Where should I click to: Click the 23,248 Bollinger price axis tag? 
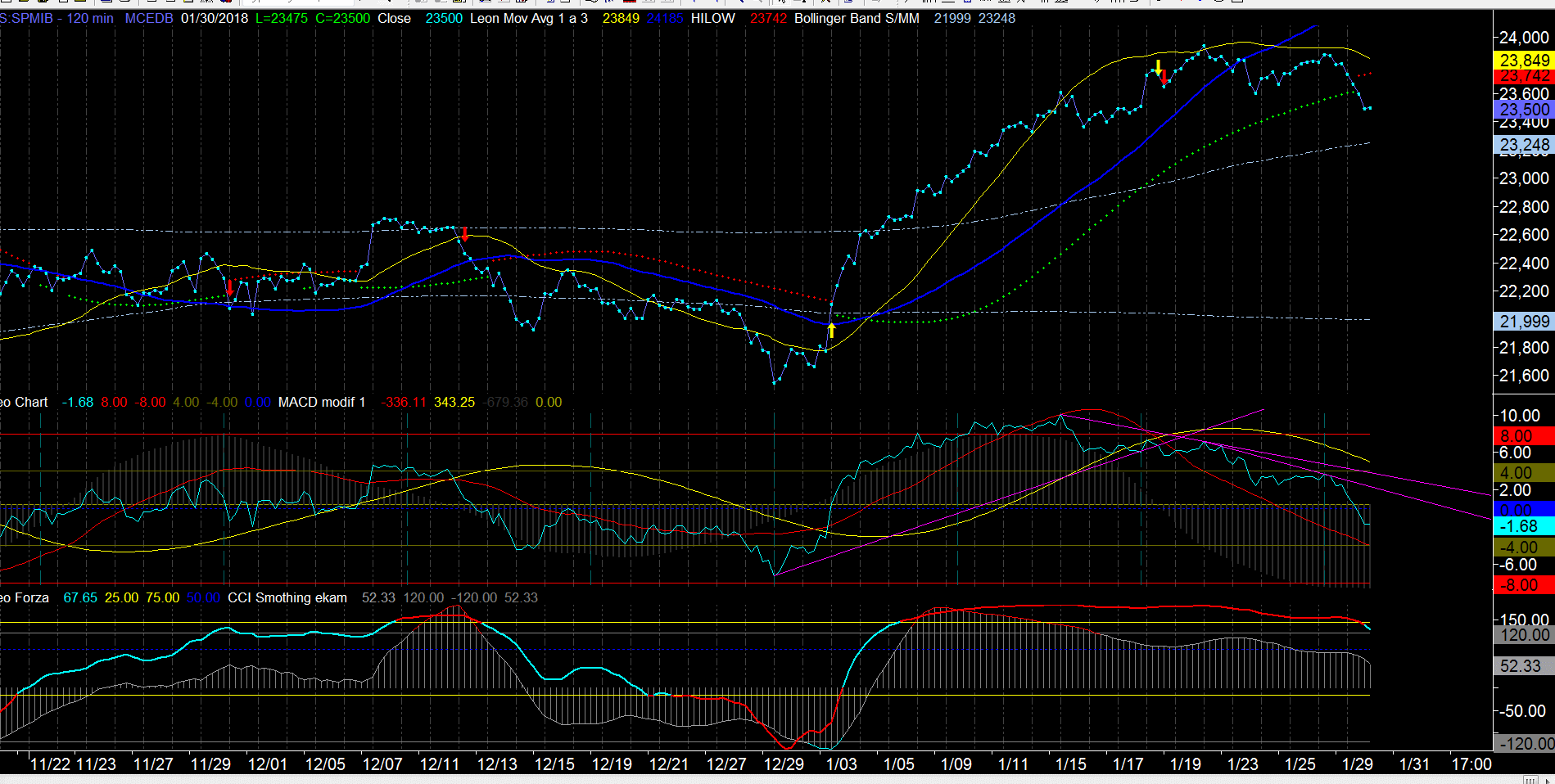pyautogui.click(x=1524, y=145)
